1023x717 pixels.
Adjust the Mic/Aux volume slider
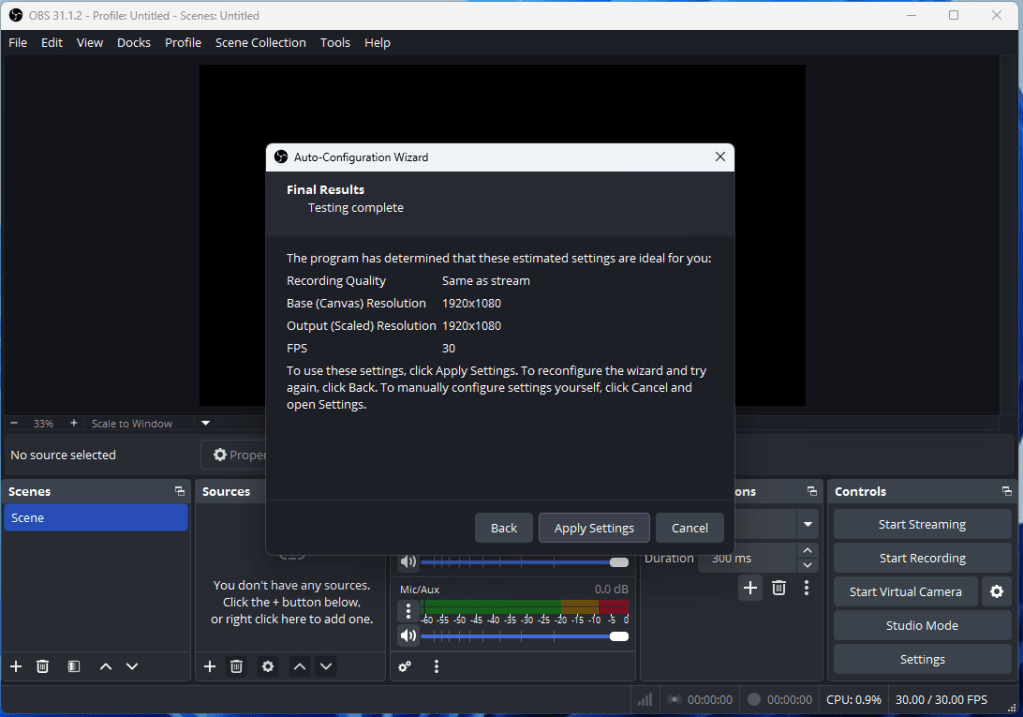click(x=618, y=636)
